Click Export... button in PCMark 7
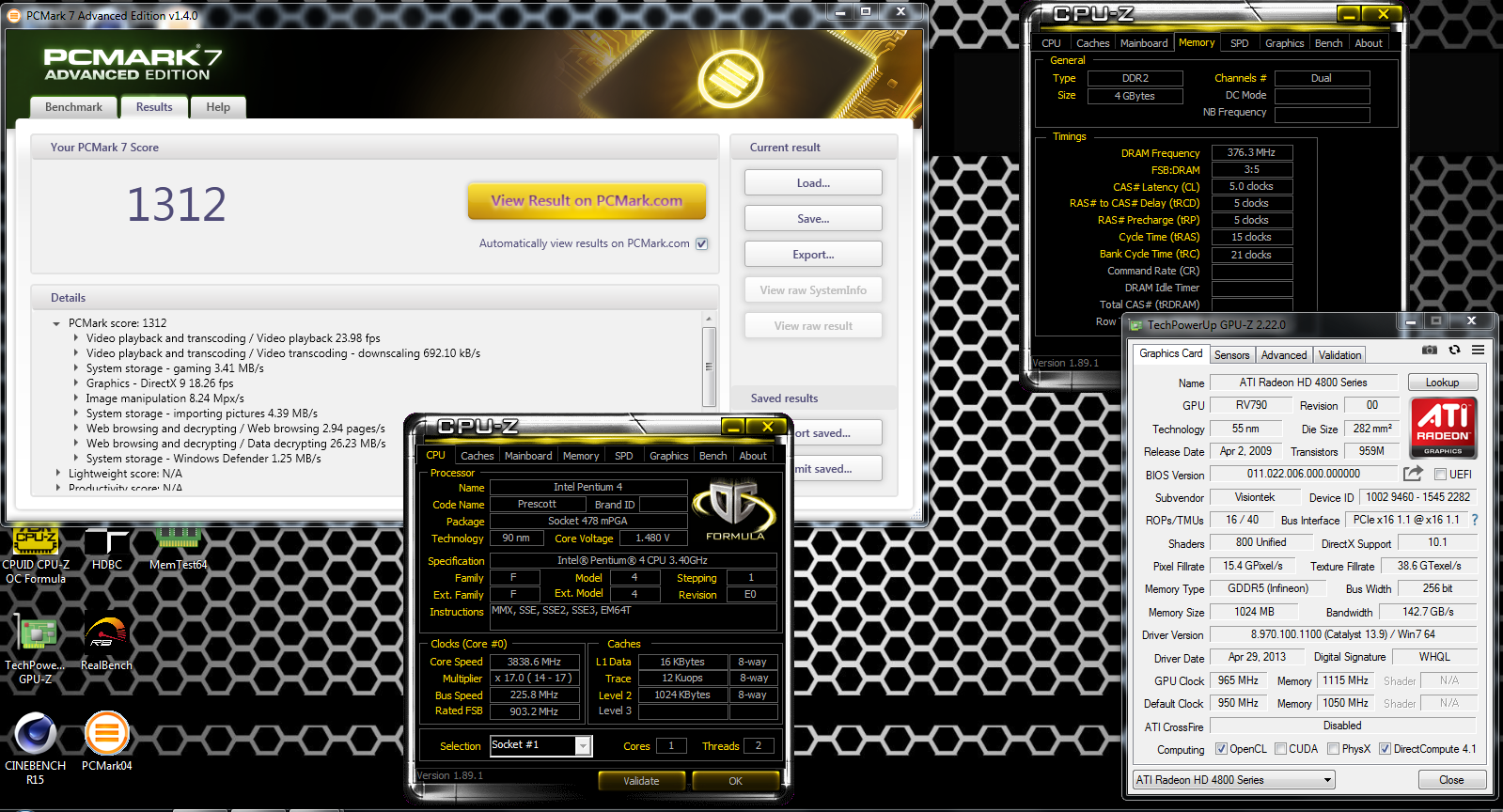The image size is (1503, 812). point(813,254)
